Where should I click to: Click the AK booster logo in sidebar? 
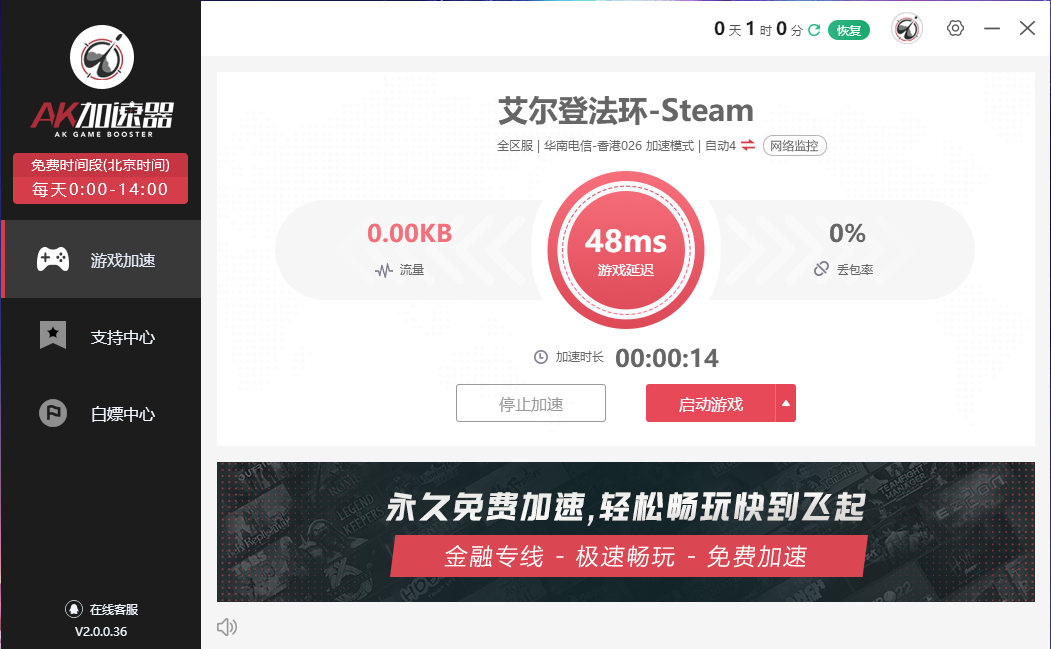pyautogui.click(x=102, y=82)
